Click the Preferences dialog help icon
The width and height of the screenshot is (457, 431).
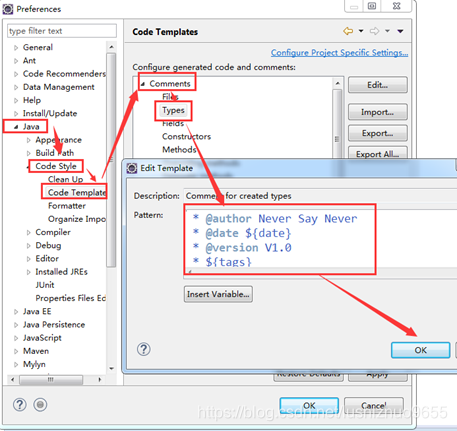point(20,405)
